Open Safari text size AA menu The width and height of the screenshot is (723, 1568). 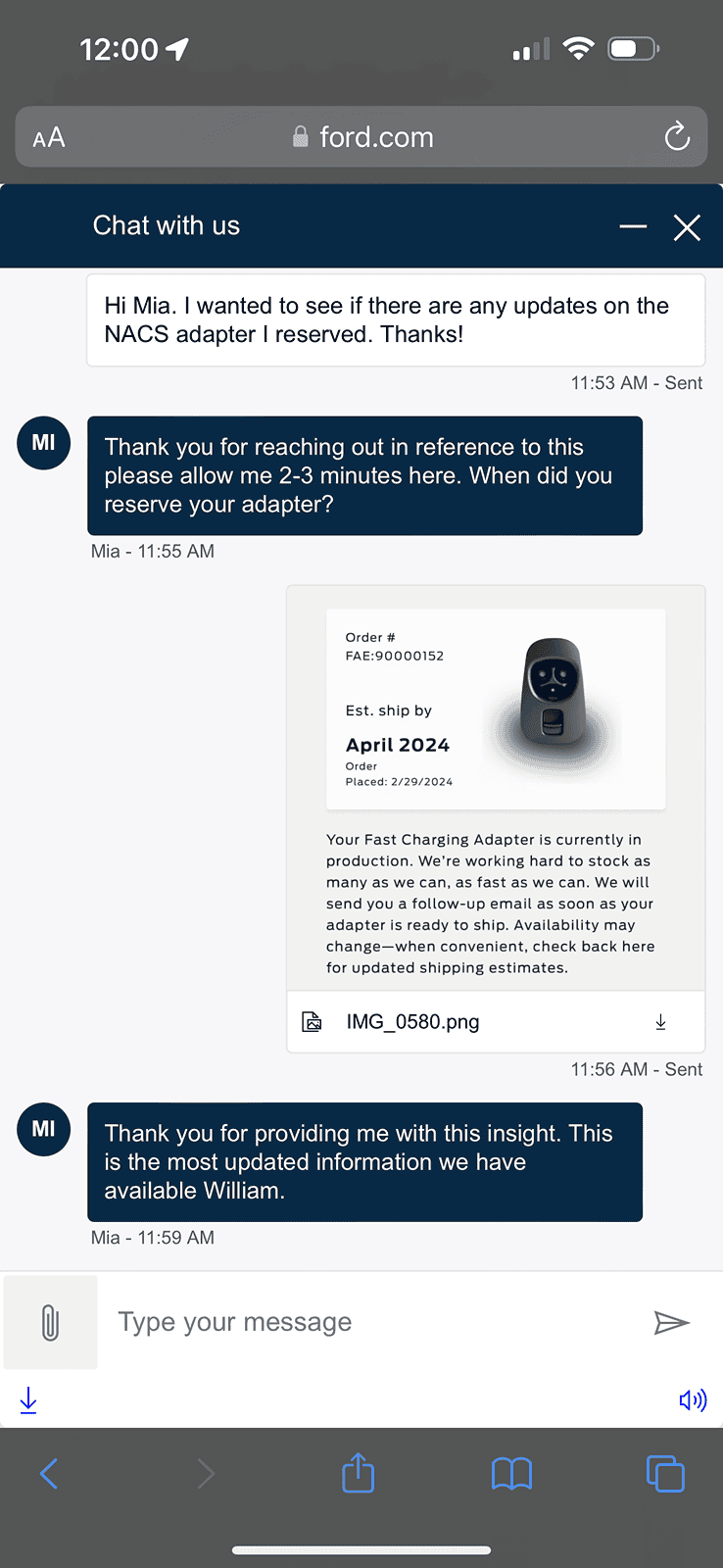pos(49,138)
